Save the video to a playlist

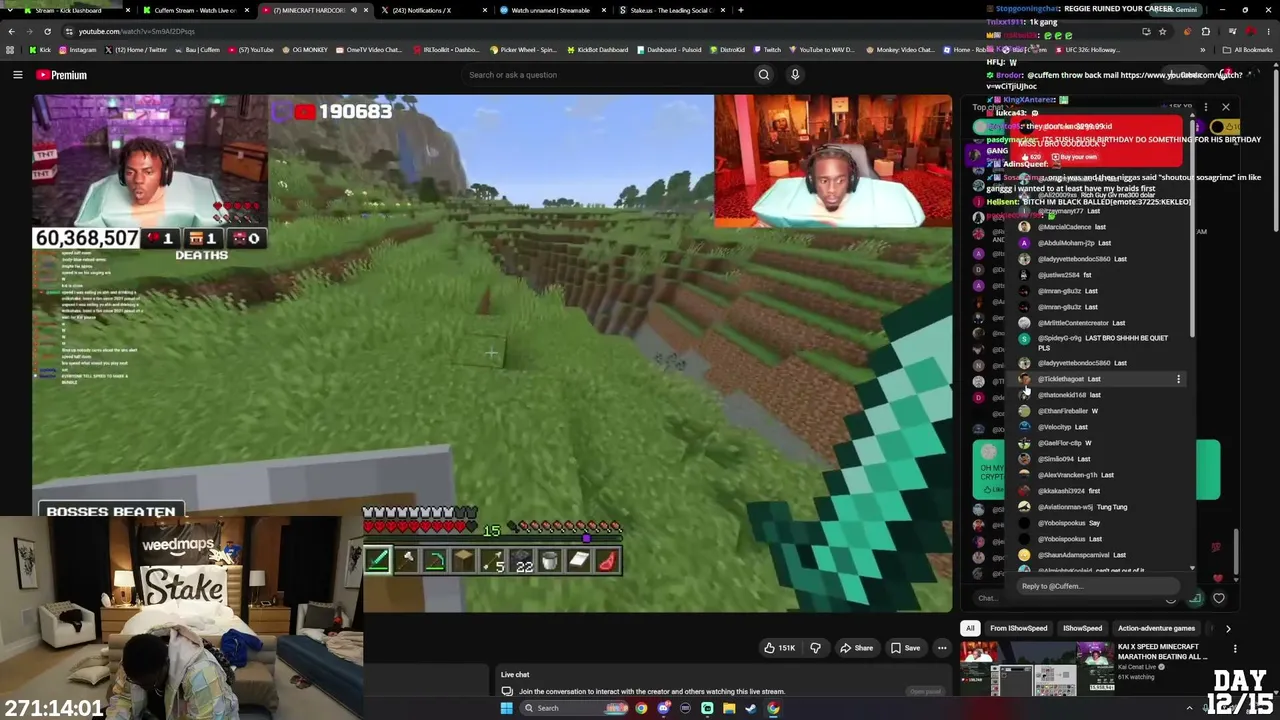[905, 648]
